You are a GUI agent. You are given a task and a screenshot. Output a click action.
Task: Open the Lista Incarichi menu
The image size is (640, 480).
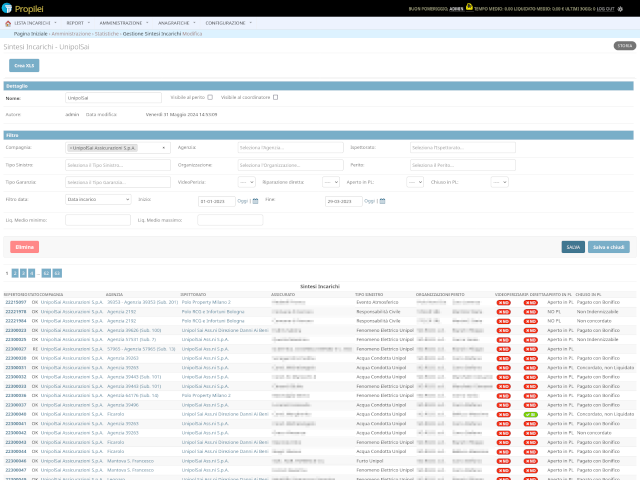tap(35, 23)
